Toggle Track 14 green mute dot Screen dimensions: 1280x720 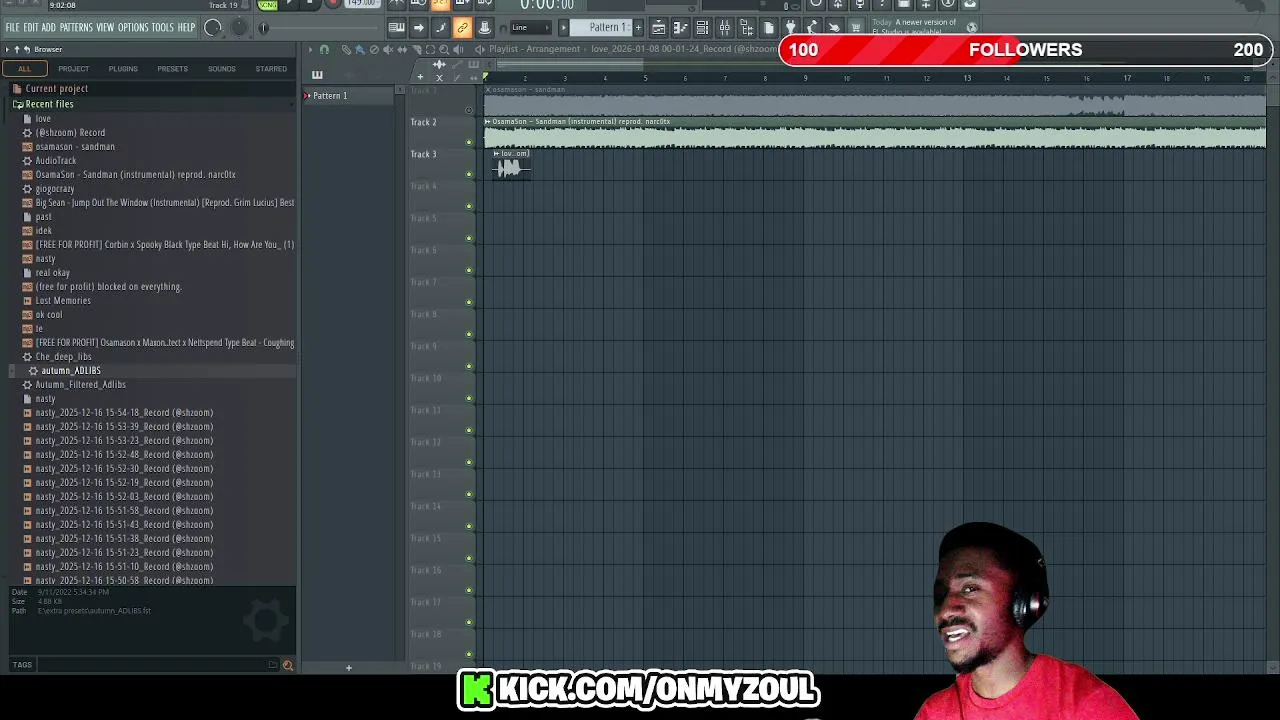point(470,526)
